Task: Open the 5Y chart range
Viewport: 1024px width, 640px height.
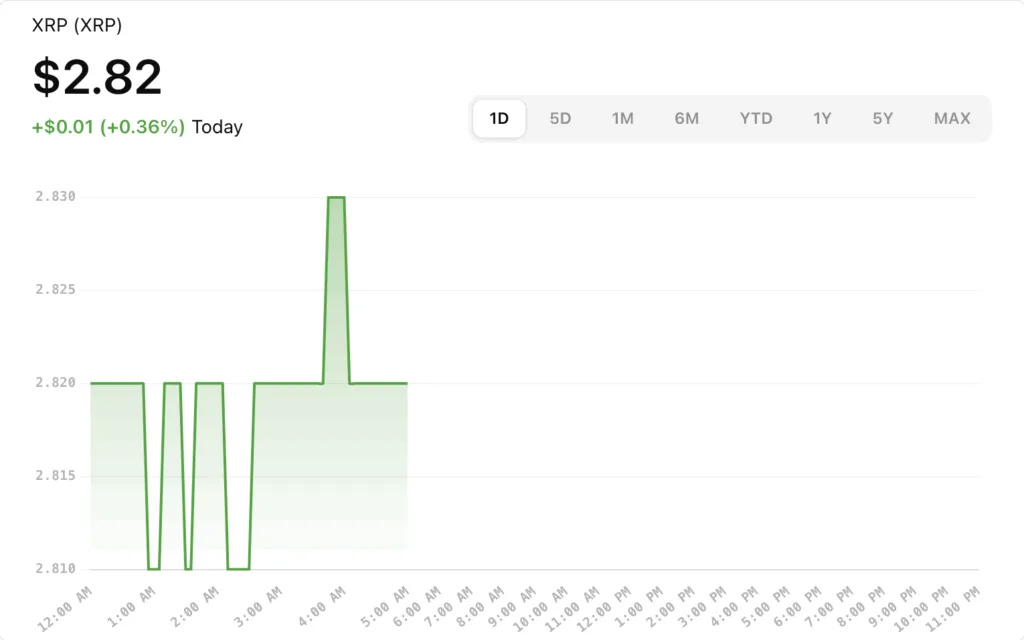Action: coord(882,118)
